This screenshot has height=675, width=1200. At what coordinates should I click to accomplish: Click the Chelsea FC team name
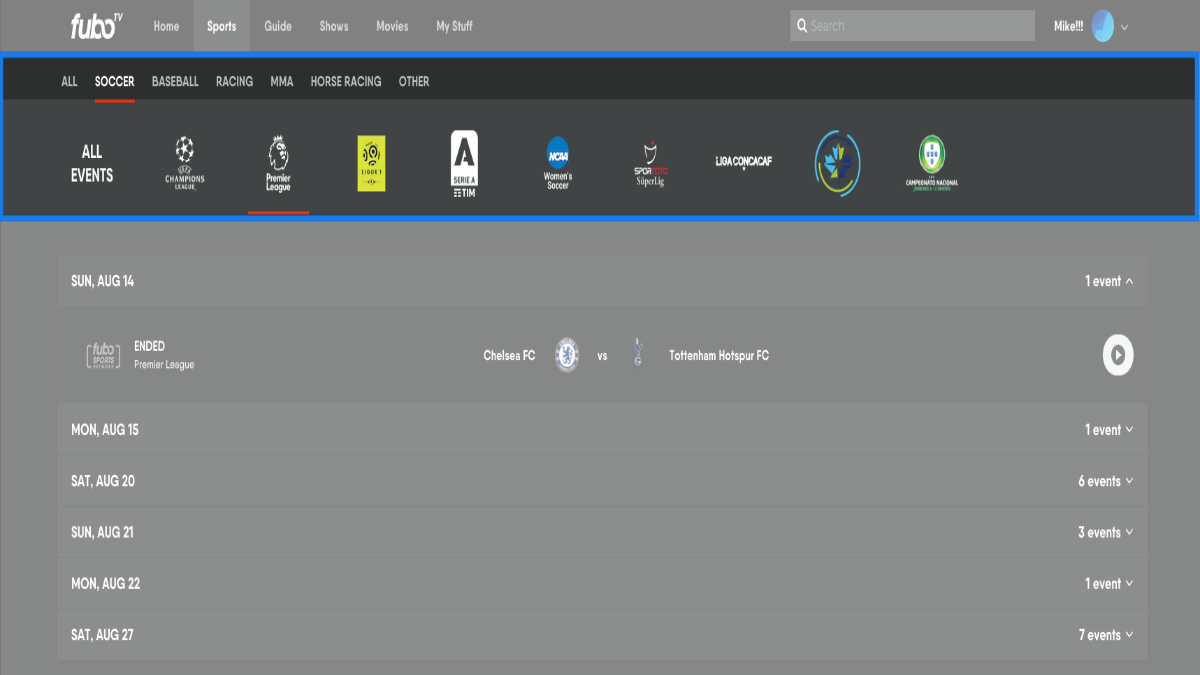(509, 355)
